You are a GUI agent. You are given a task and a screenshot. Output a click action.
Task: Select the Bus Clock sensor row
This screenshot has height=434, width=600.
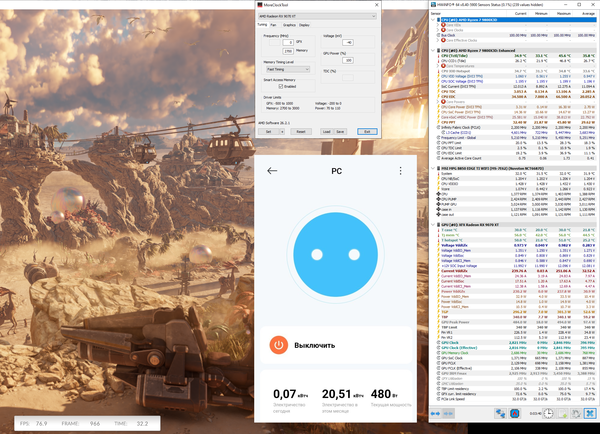click(515, 35)
